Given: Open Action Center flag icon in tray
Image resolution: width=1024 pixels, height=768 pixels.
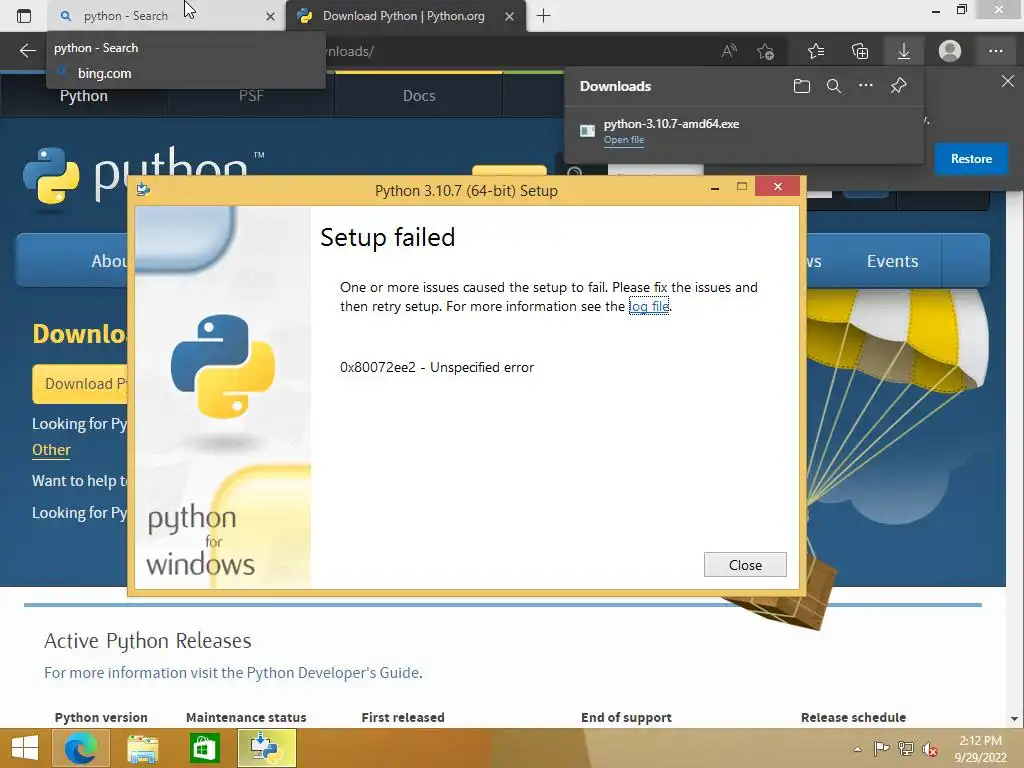Looking at the screenshot, I should (881, 749).
